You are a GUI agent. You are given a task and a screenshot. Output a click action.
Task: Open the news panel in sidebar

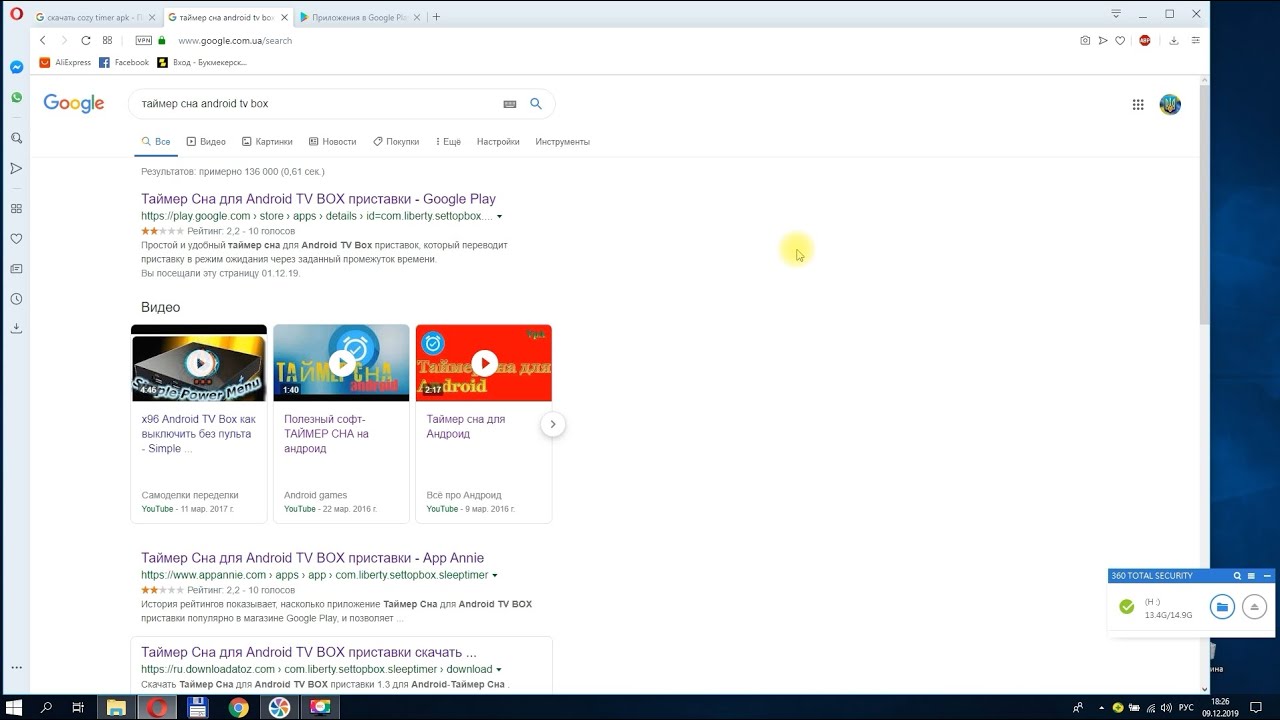[x=16, y=269]
